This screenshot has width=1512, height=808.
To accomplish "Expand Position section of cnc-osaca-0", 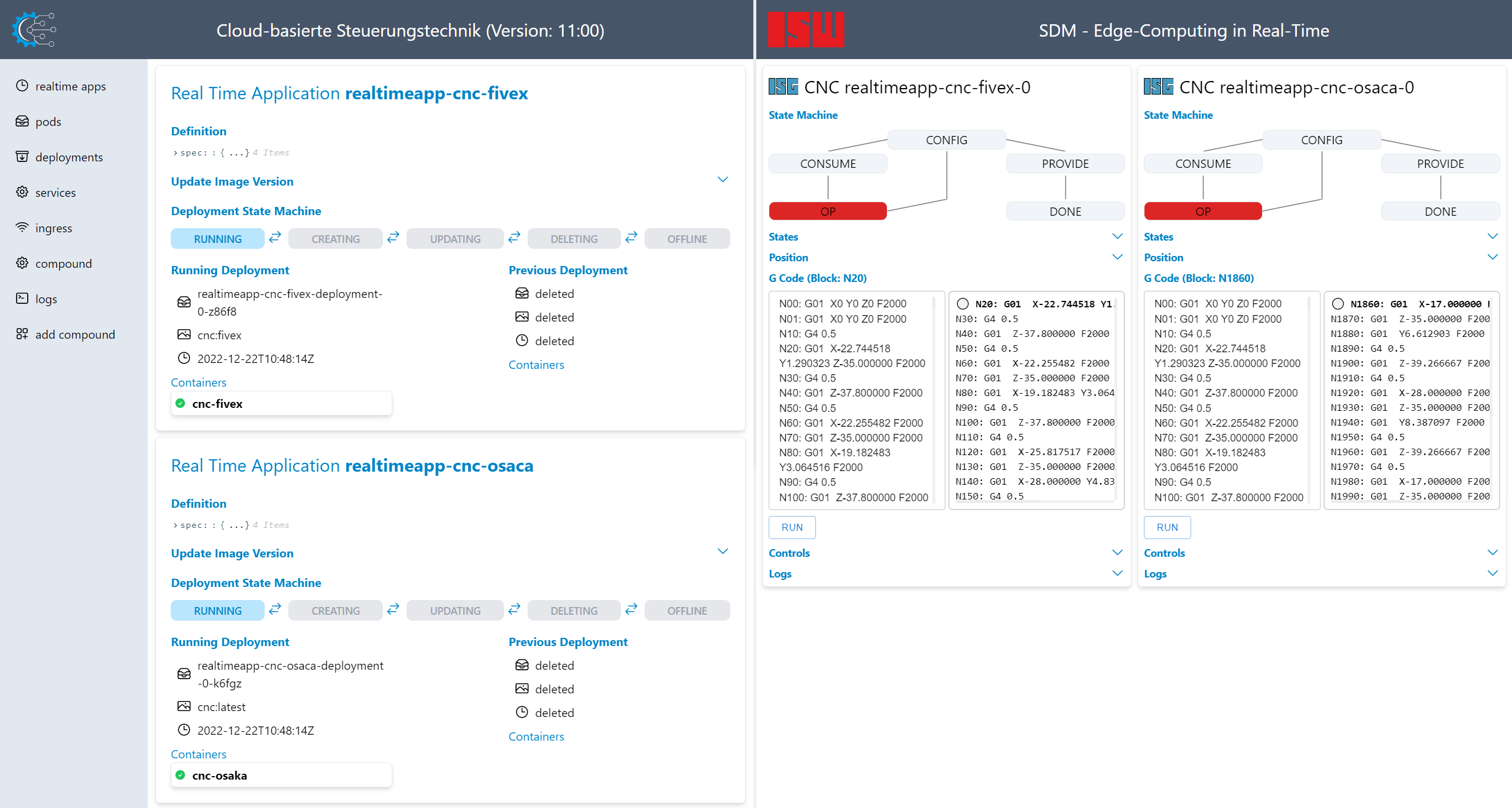I will pyautogui.click(x=1492, y=257).
